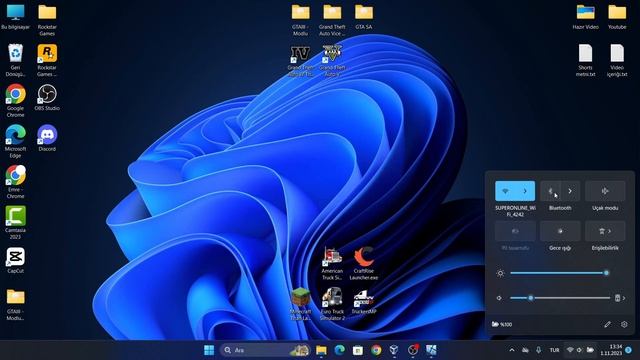This screenshot has width=640, height=360.
Task: Launch CapCut from the desktop
Action: pyautogui.click(x=16, y=260)
